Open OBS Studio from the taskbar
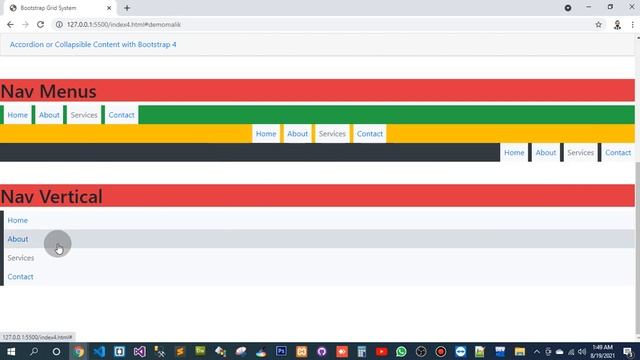The image size is (640, 360). click(421, 351)
